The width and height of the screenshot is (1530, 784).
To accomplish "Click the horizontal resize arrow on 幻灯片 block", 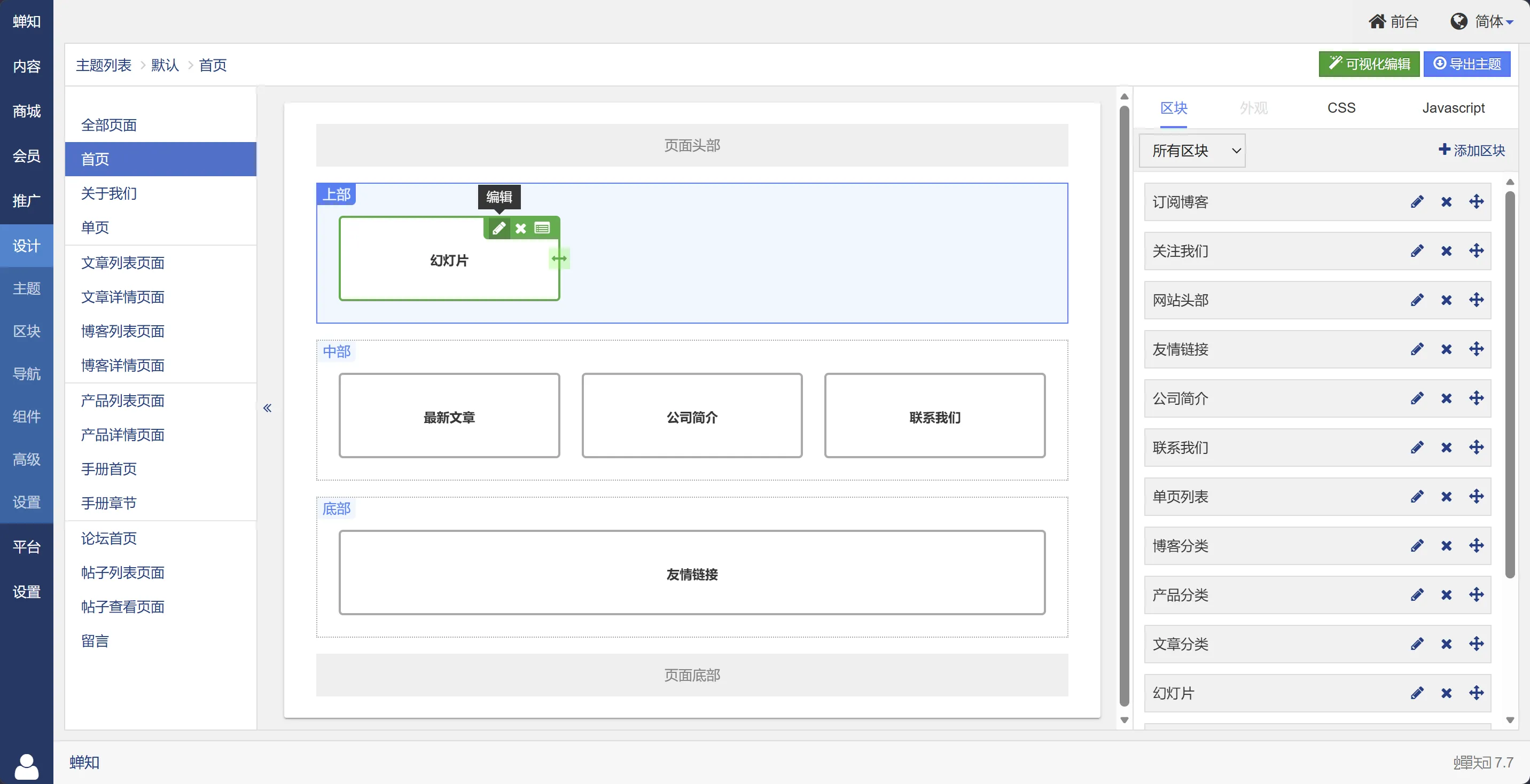I will click(559, 258).
